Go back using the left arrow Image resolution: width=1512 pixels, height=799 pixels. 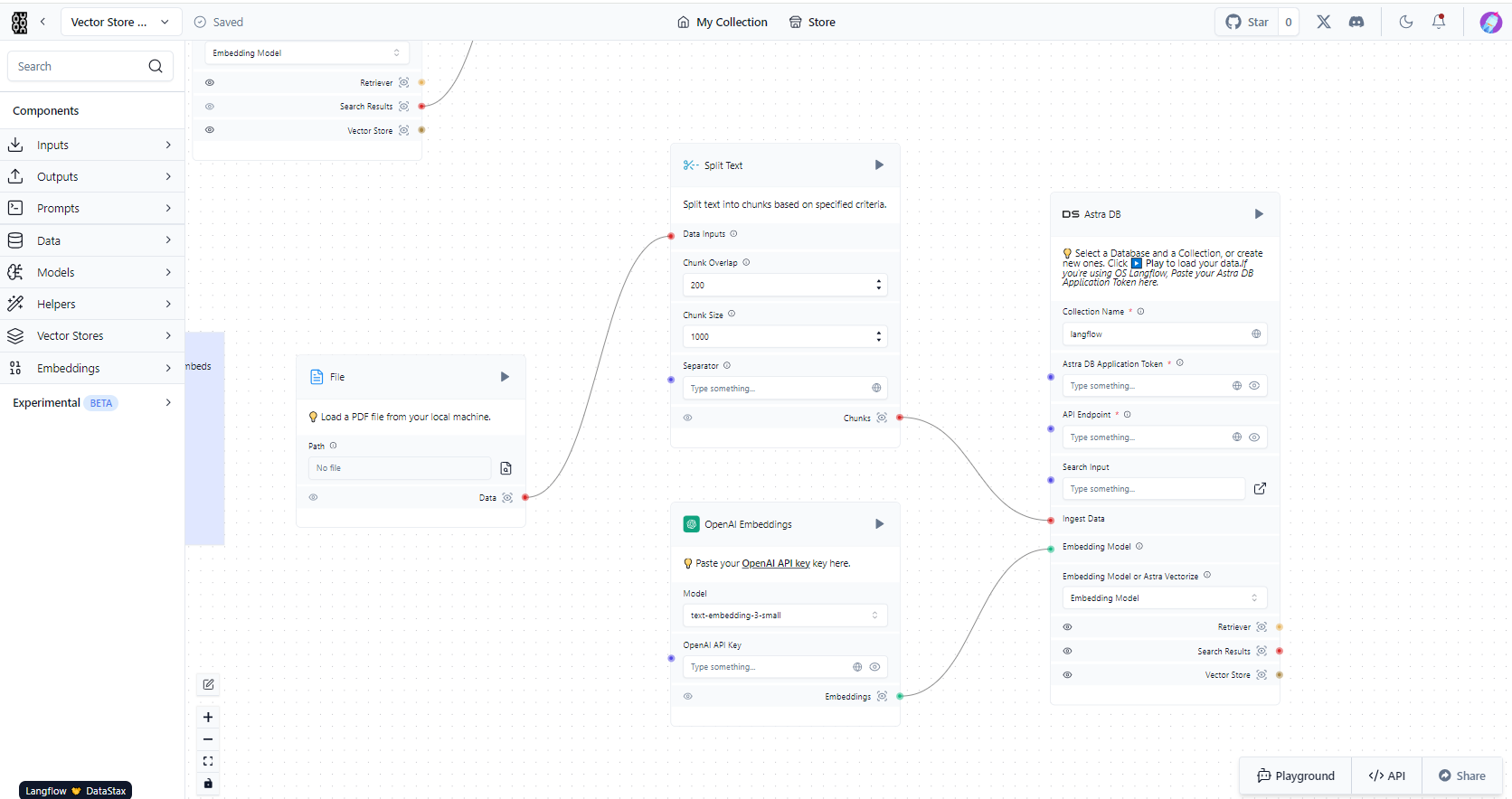[x=43, y=22]
